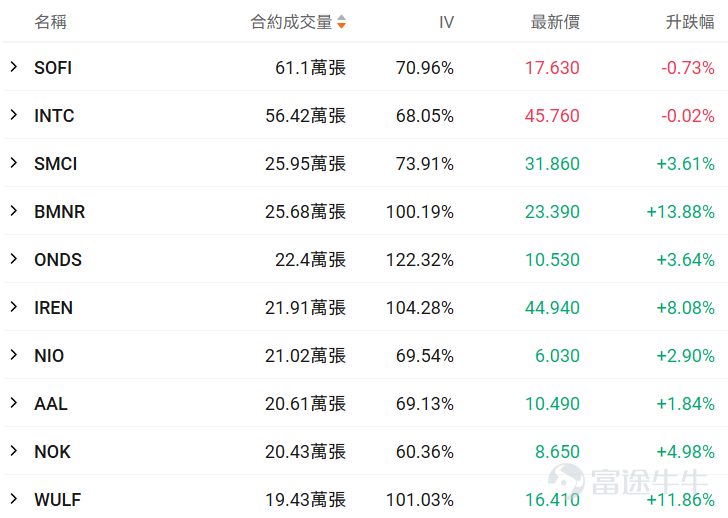The width and height of the screenshot is (728, 518).
Task: Select the SOFI ticker name
Action: click(x=53, y=68)
